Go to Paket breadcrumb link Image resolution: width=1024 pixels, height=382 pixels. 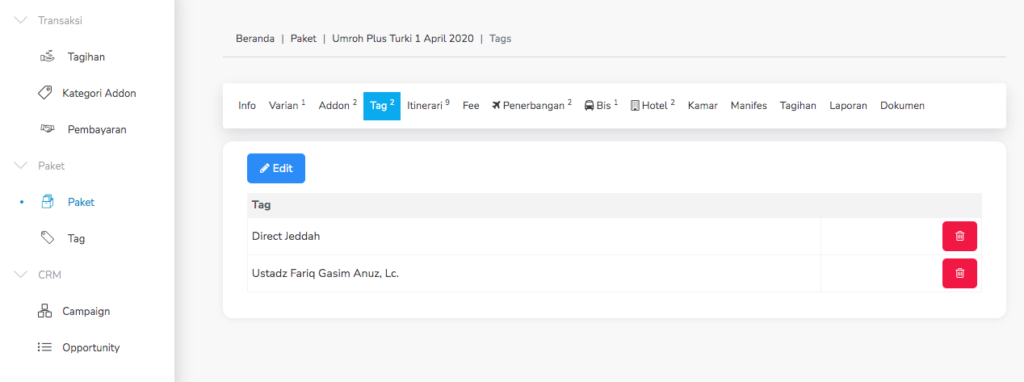tap(304, 39)
